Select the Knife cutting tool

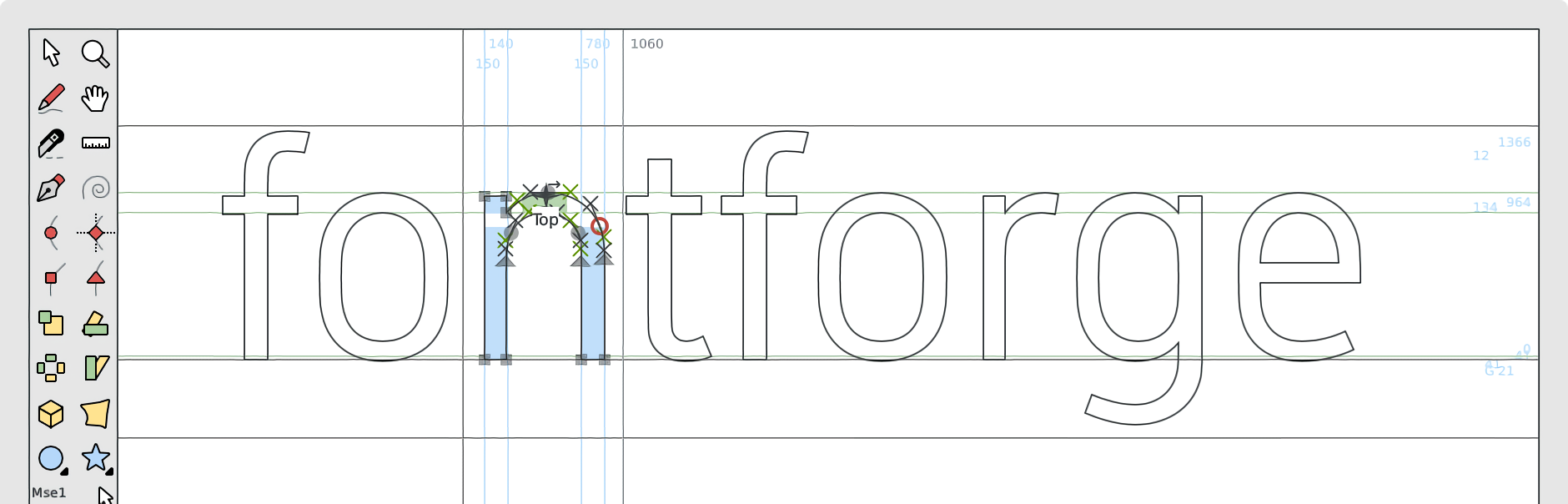51,144
